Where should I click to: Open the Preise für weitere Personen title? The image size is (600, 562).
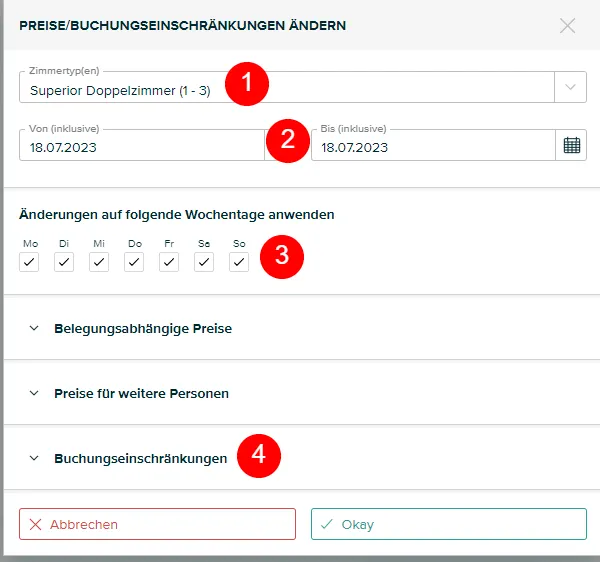[142, 394]
